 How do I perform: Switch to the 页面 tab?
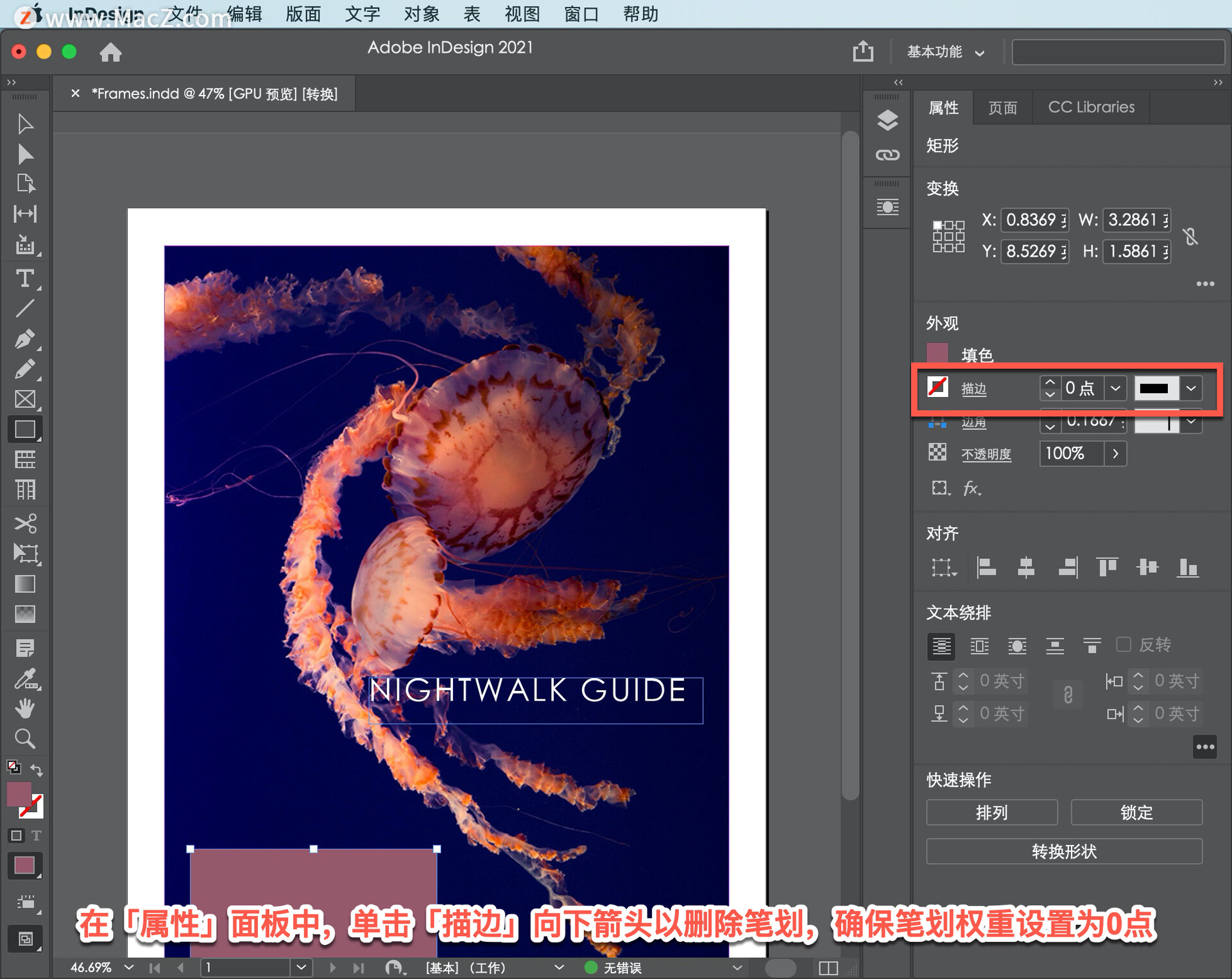tap(1002, 107)
